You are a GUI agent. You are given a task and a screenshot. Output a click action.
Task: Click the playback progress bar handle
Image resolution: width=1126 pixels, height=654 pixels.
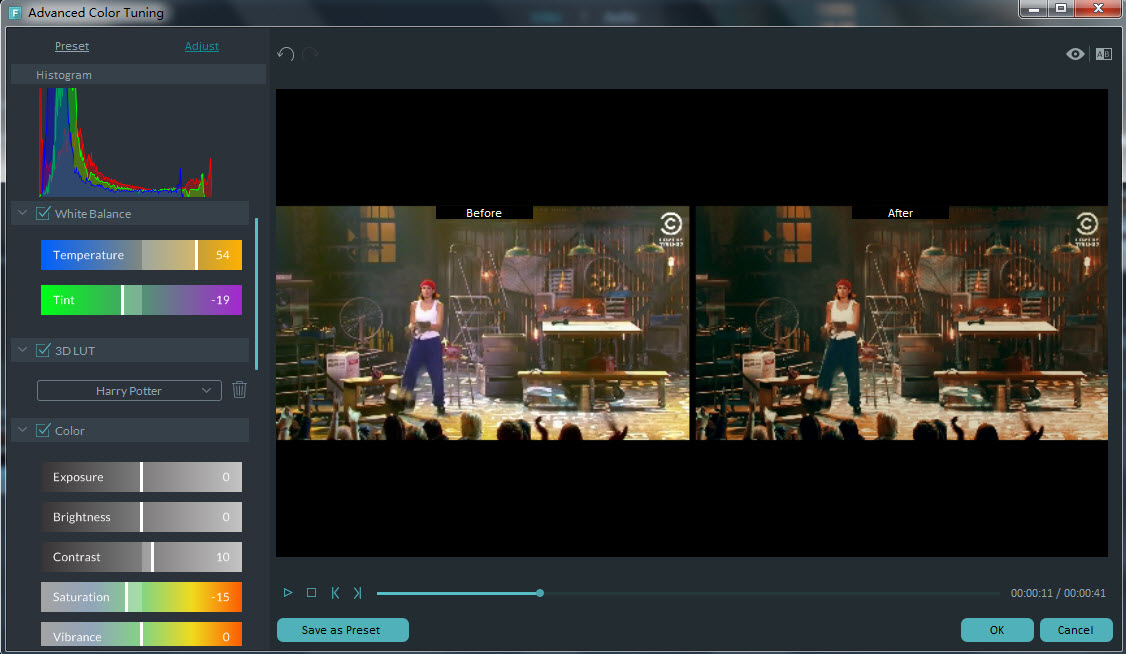coord(540,593)
